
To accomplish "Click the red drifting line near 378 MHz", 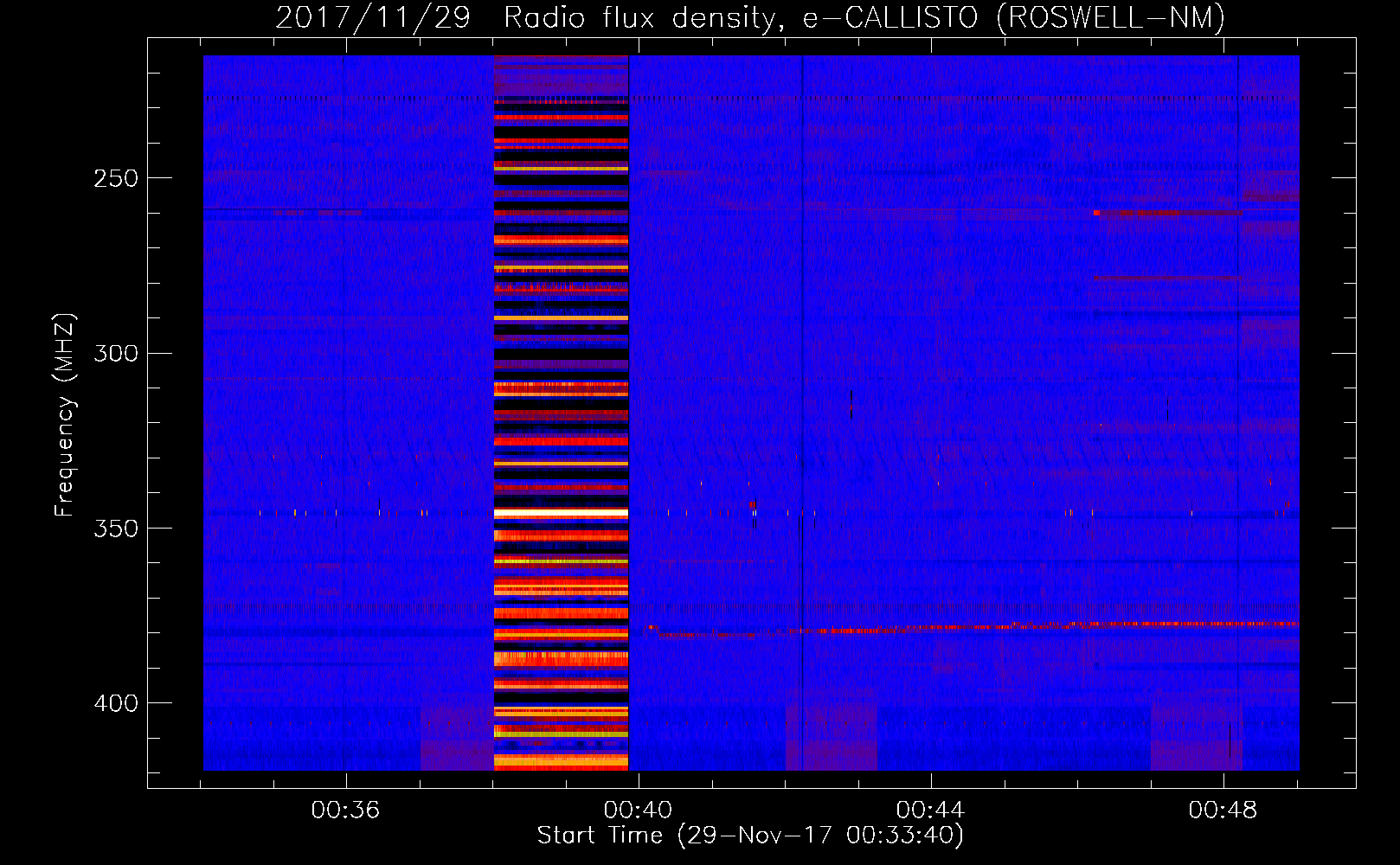I will pyautogui.click(x=973, y=628).
